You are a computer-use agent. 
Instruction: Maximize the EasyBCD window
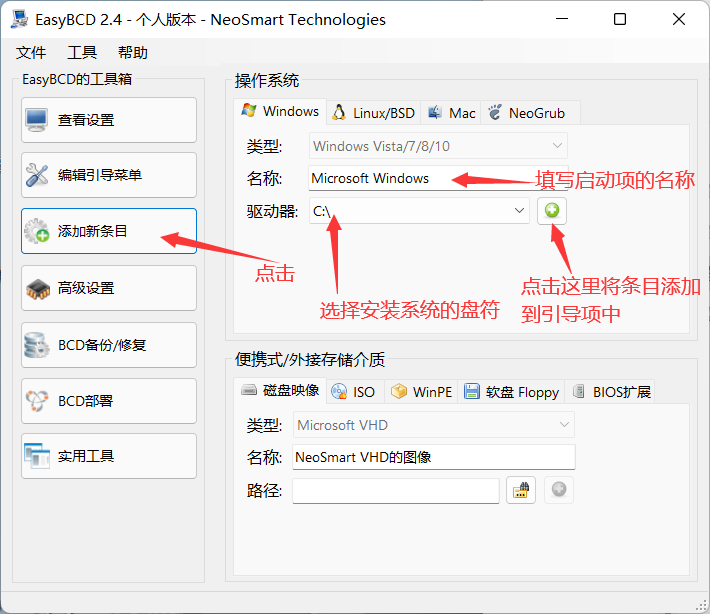coord(620,19)
